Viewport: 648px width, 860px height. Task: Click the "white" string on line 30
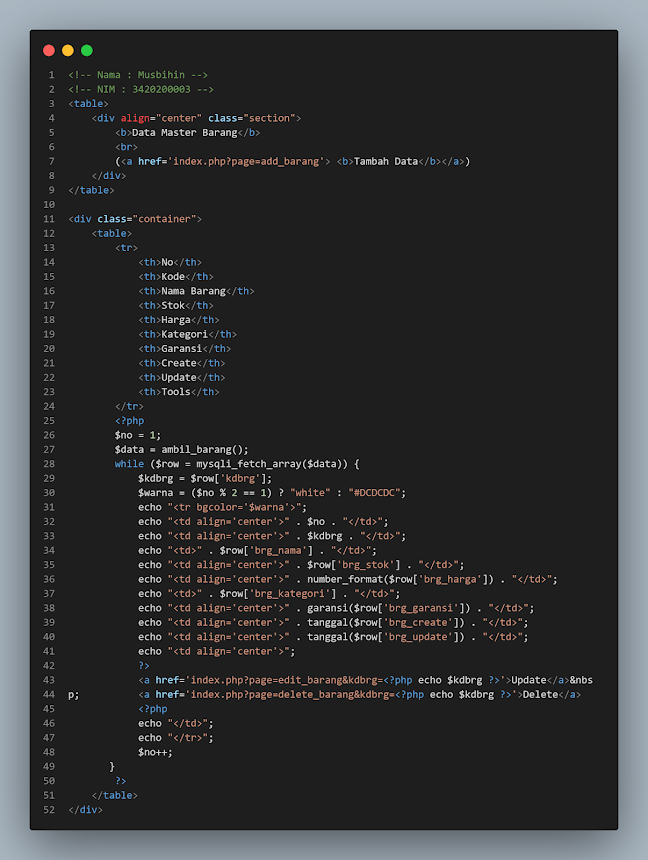tap(310, 493)
